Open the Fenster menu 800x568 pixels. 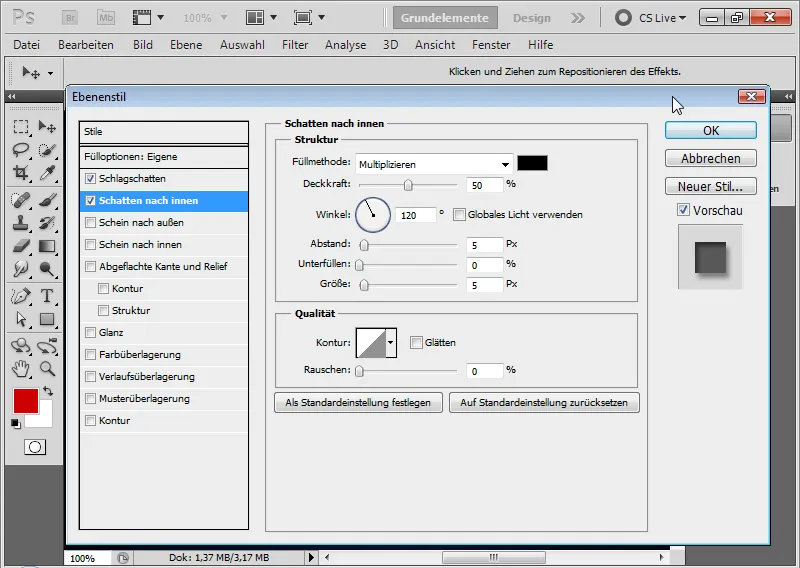491,45
